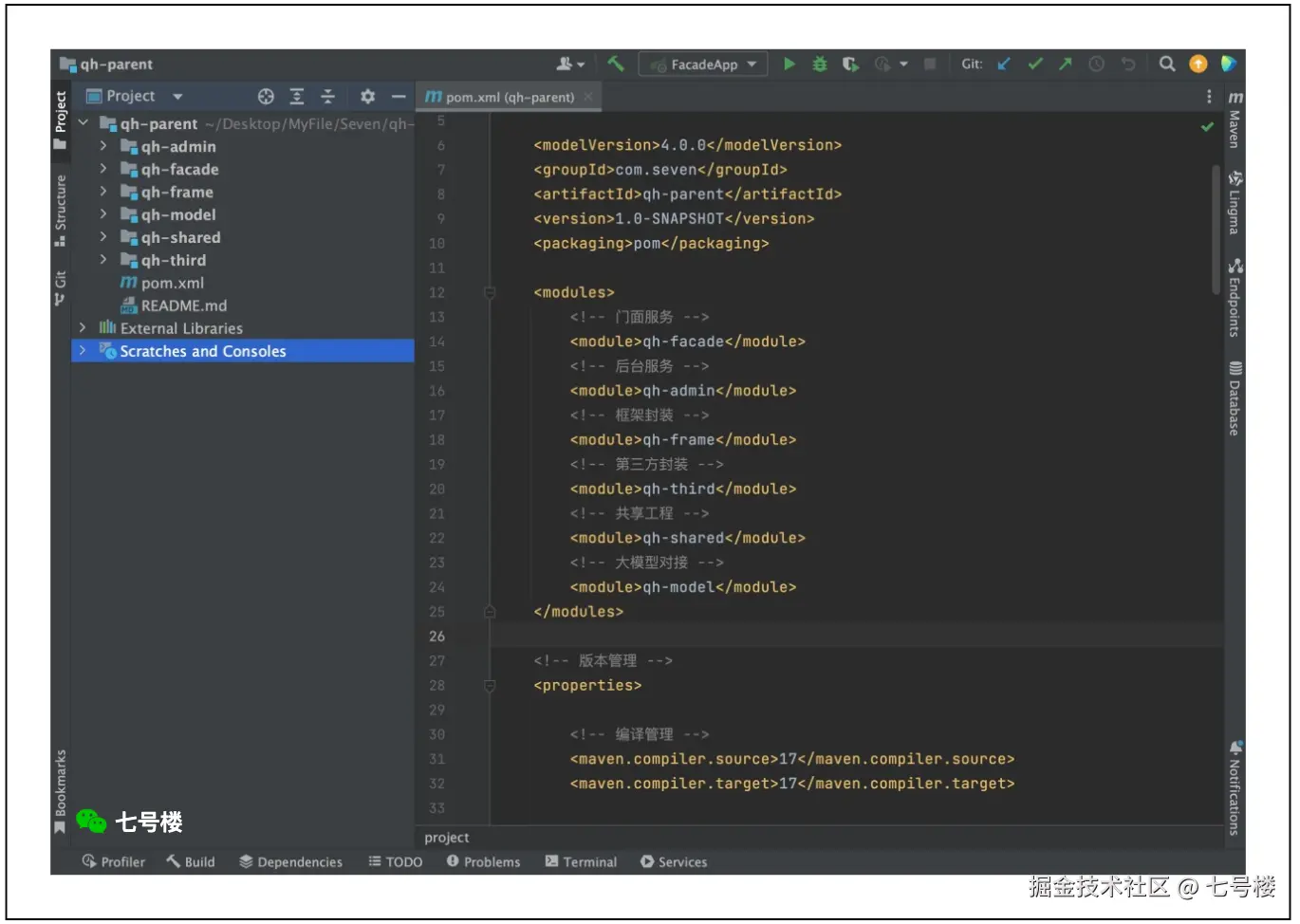Viewport: 1300px width, 924px height.
Task: Collapse all nodes in the Project tree
Action: 327,96
